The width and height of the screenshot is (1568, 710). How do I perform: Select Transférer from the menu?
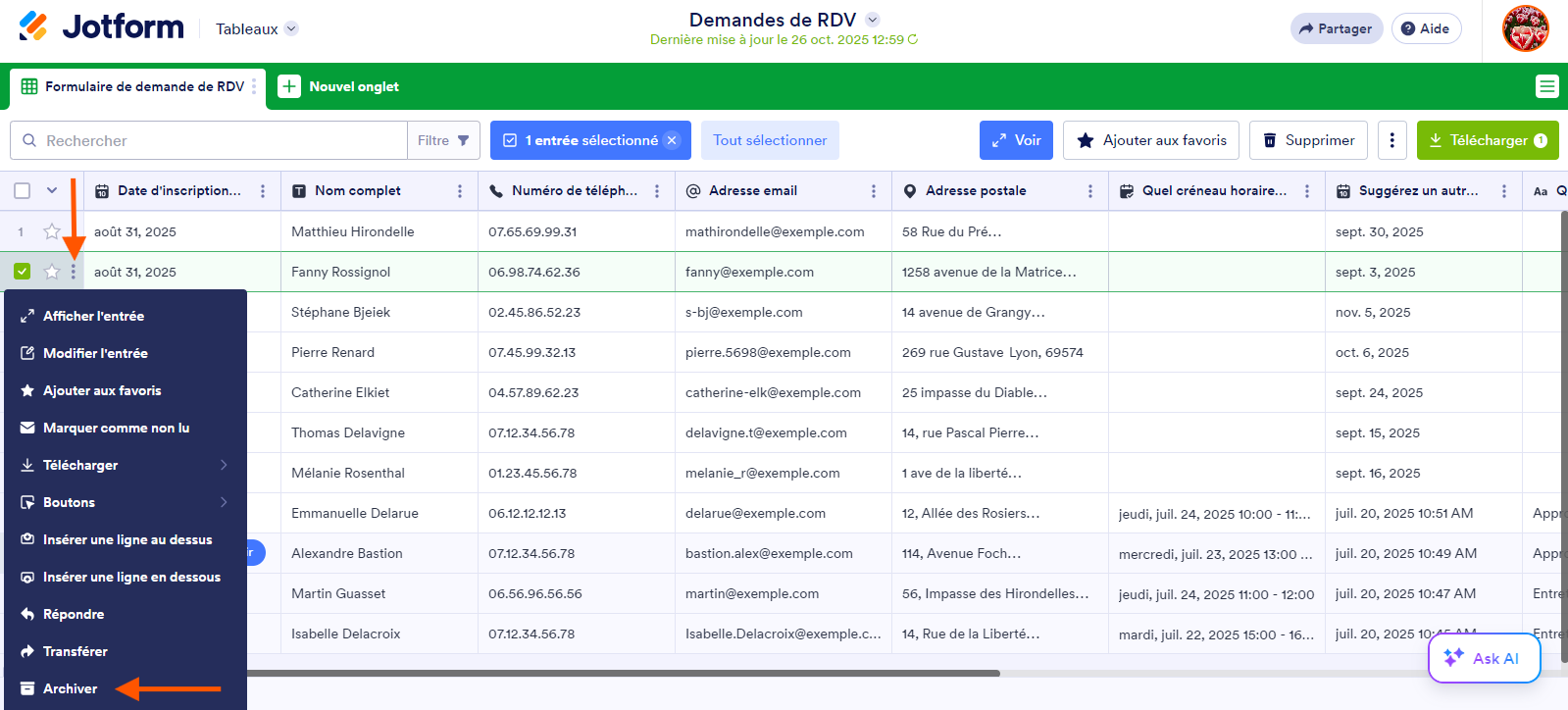coord(126,651)
